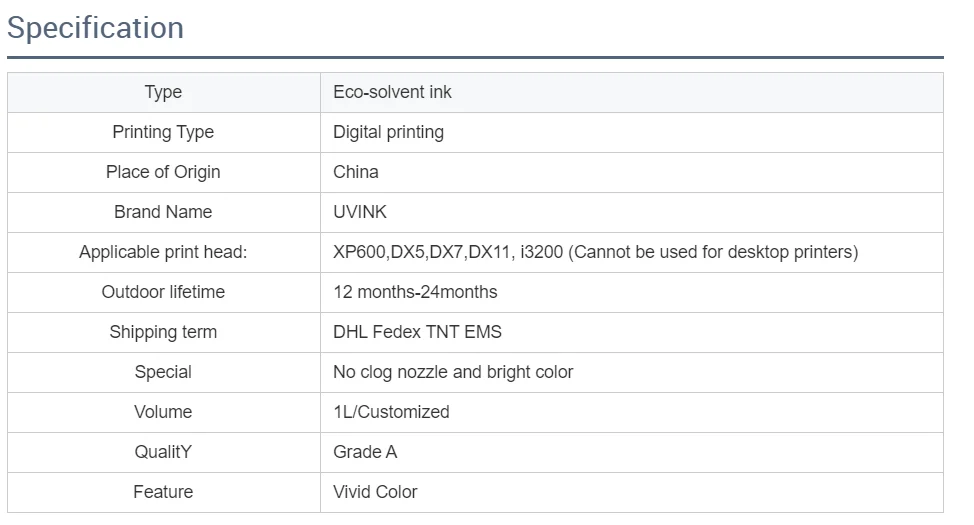
Task: Select the Vivid Color feature value
Action: coord(375,492)
